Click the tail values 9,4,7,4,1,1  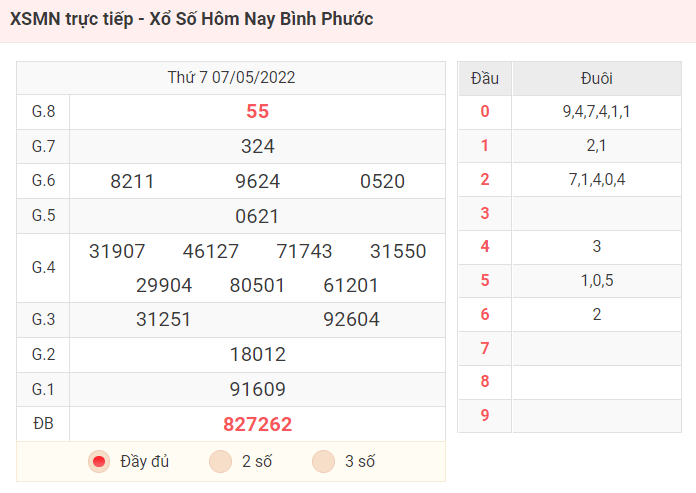(x=597, y=111)
